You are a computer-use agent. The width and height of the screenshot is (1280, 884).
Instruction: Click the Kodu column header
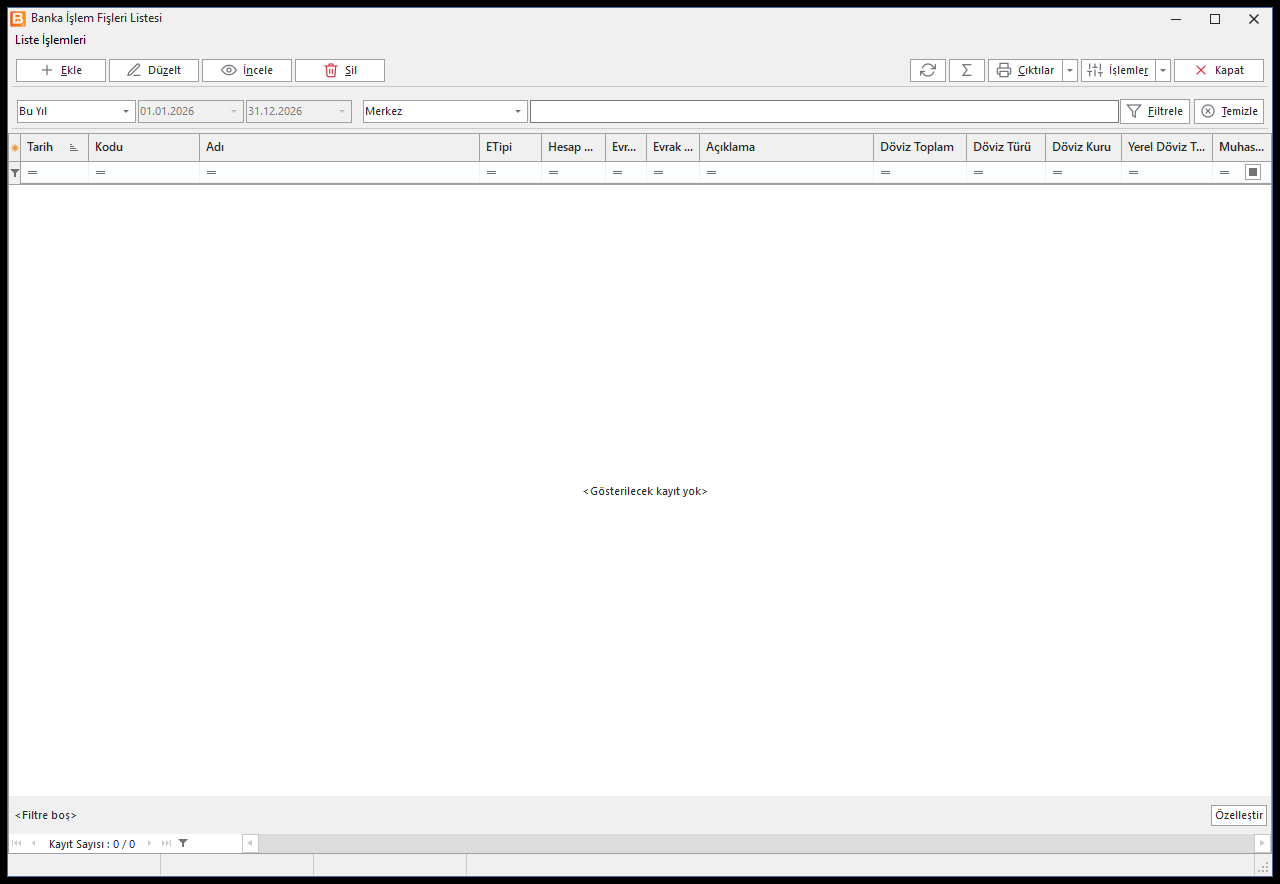[x=144, y=147]
